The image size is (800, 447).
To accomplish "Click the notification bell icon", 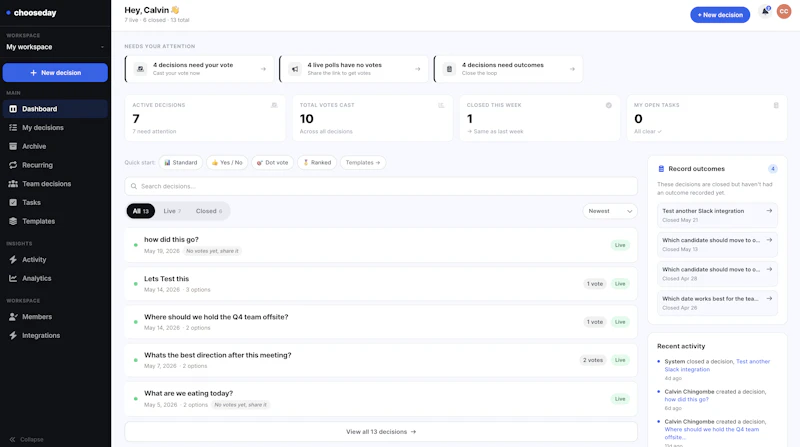I will (765, 11).
